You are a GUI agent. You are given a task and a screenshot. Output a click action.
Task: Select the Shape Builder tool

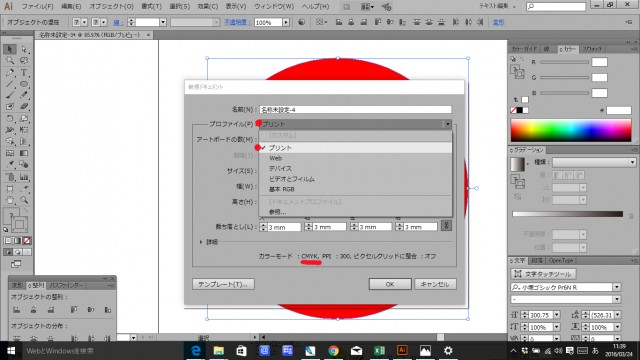pos(10,141)
